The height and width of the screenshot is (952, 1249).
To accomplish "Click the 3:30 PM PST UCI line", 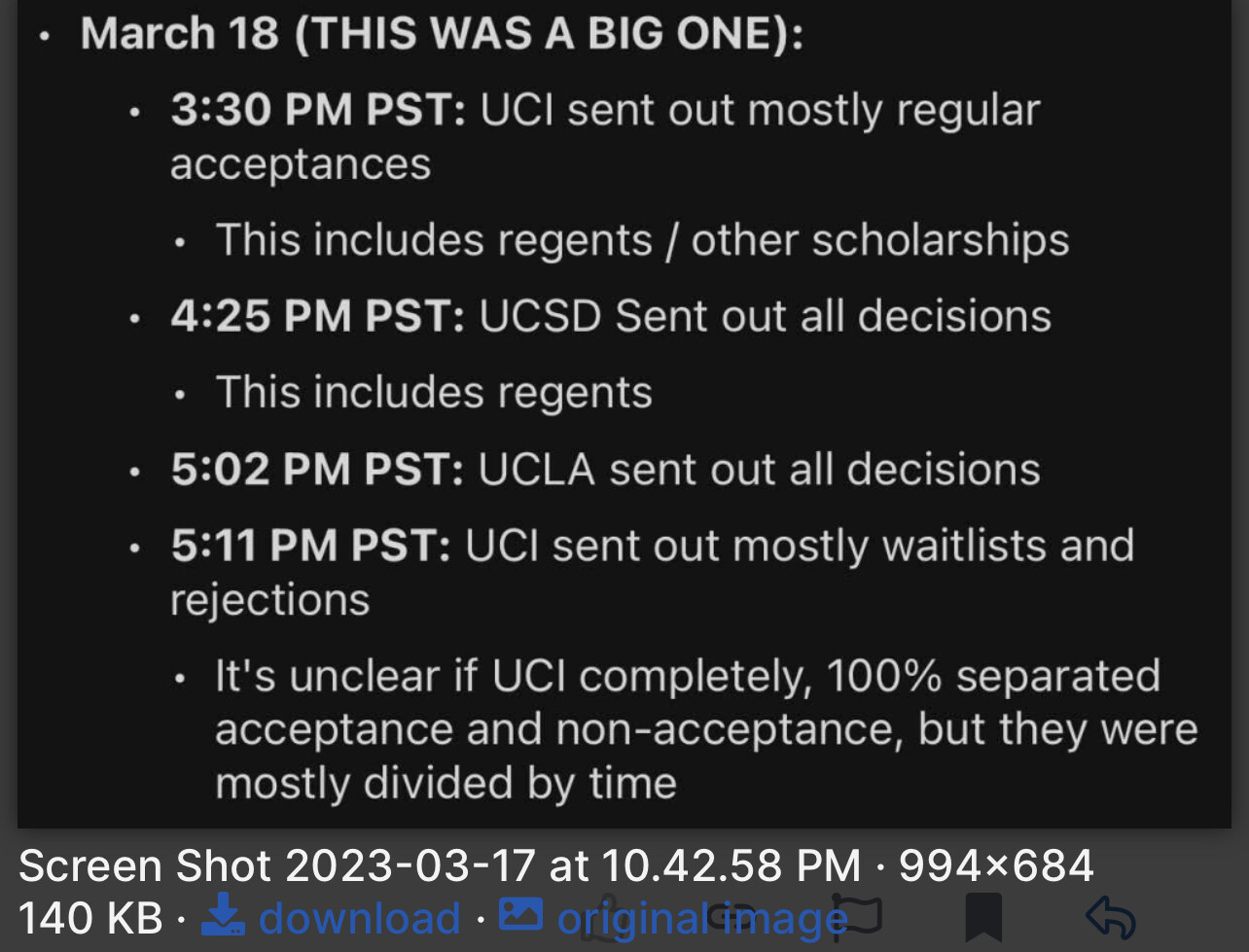I will 605,136.
